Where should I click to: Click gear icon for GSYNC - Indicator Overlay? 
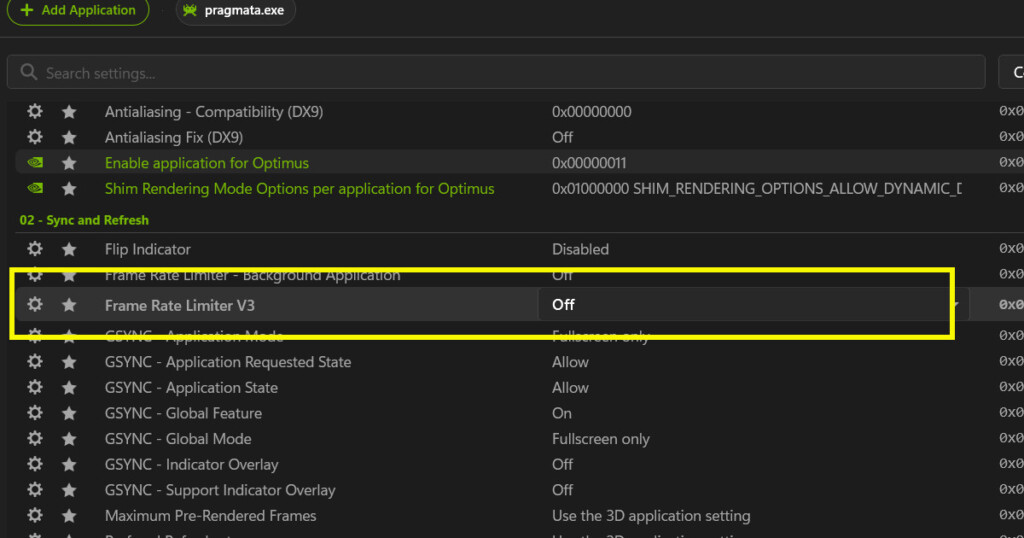click(35, 464)
